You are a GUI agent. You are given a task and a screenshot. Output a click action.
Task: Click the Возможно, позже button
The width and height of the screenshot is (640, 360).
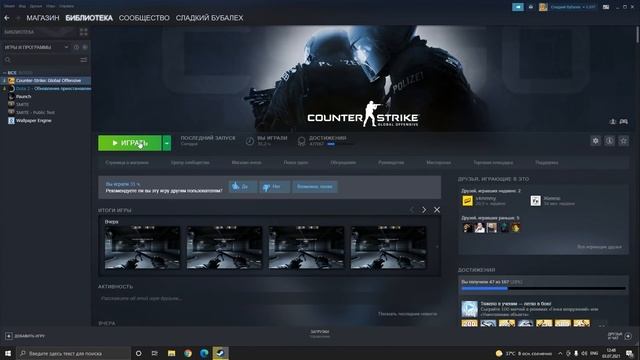click(x=315, y=187)
